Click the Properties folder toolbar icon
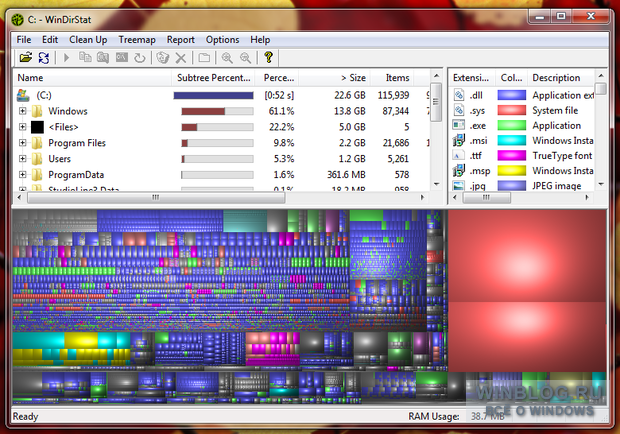Viewport: 620px width, 434px height. (x=204, y=58)
